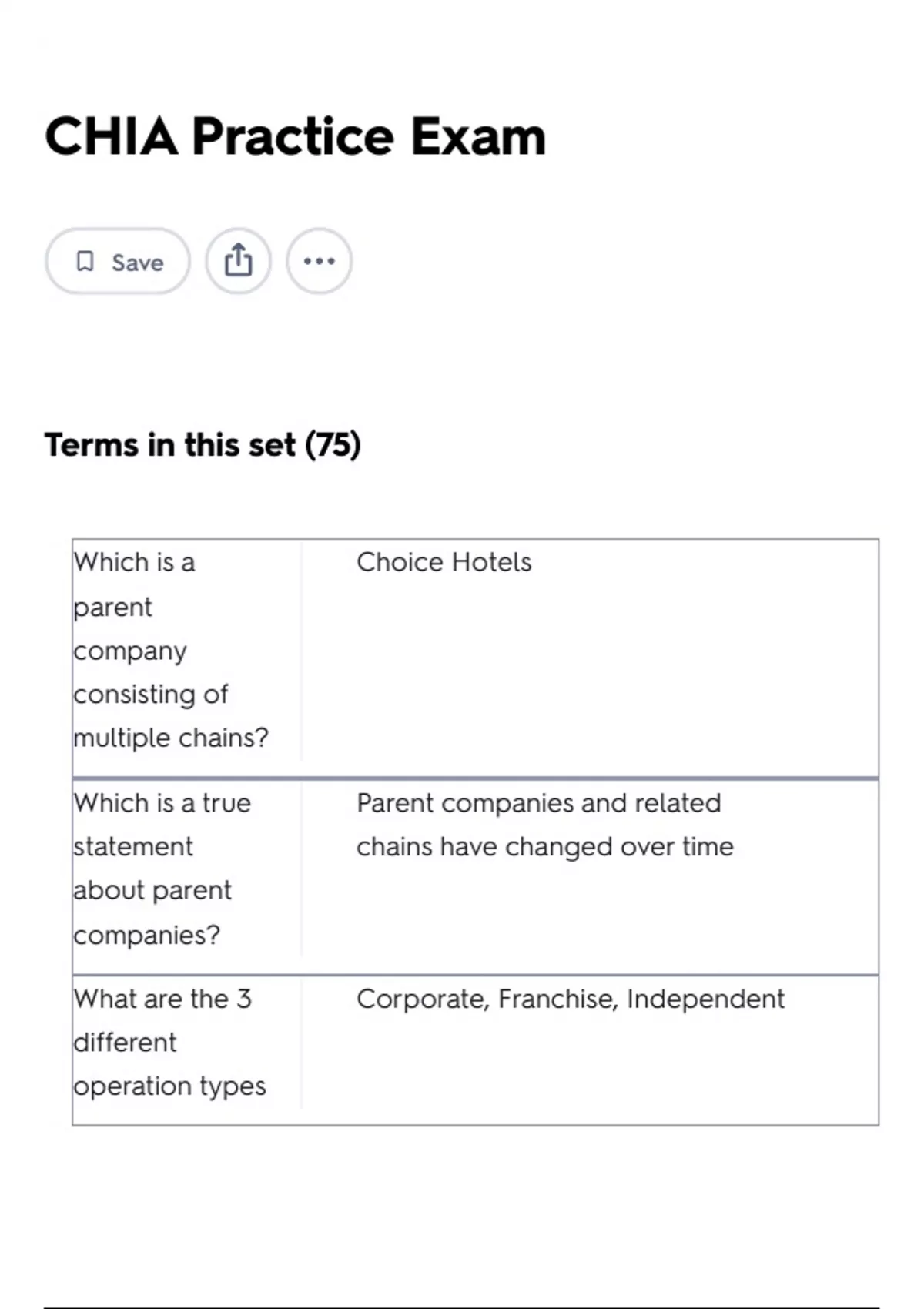Click the (75) term count
Screen dimensions: 924x1309
tap(333, 445)
